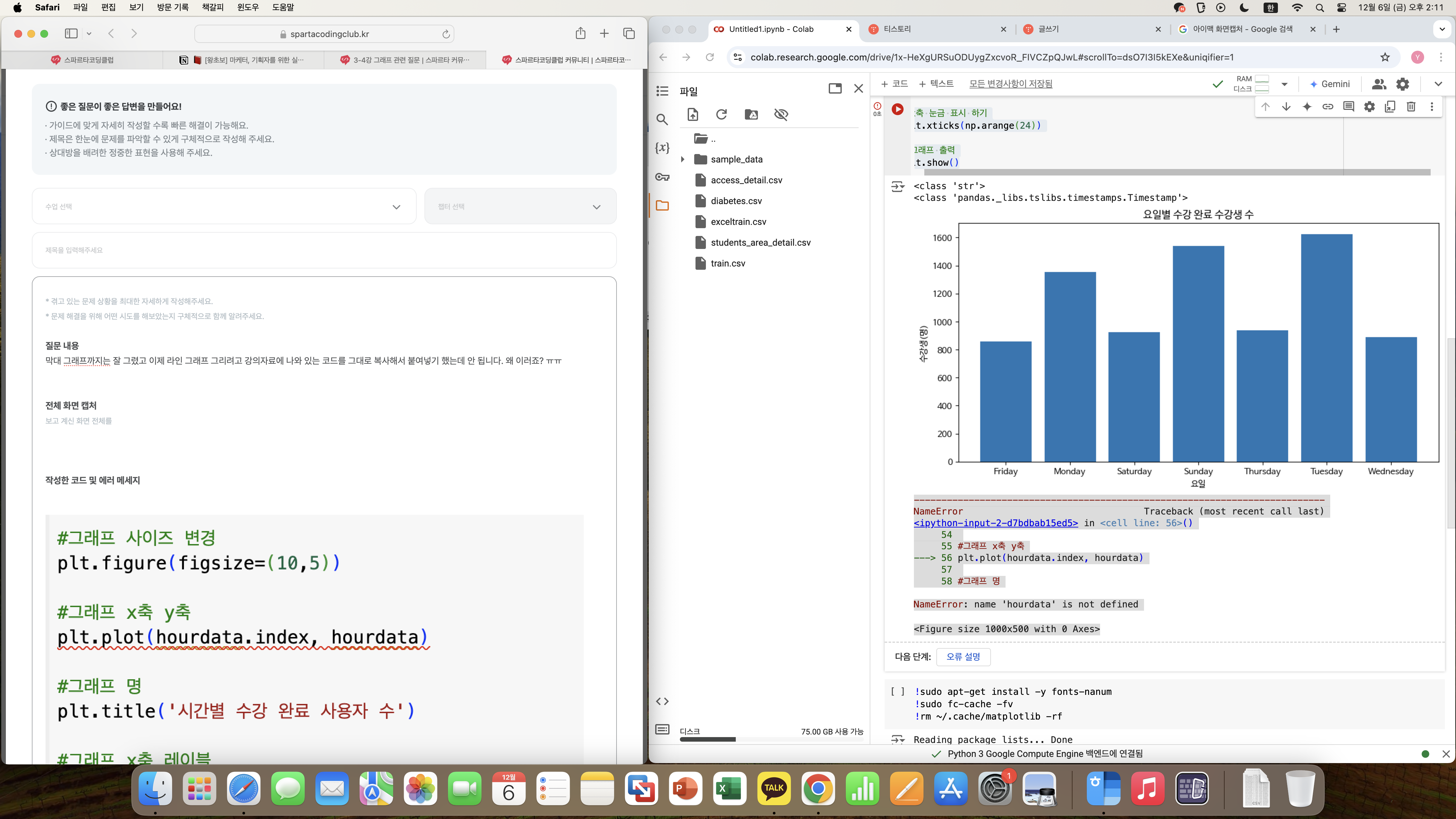Select diabetes.csv in the file tree
Image resolution: width=1456 pixels, height=819 pixels.
coord(736,201)
